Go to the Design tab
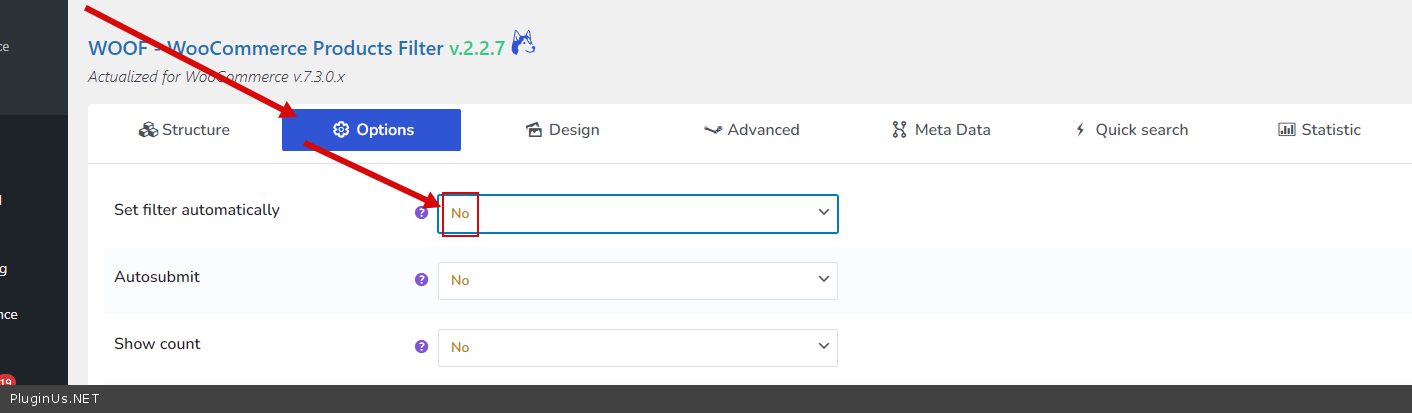The width and height of the screenshot is (1412, 413). (x=563, y=130)
